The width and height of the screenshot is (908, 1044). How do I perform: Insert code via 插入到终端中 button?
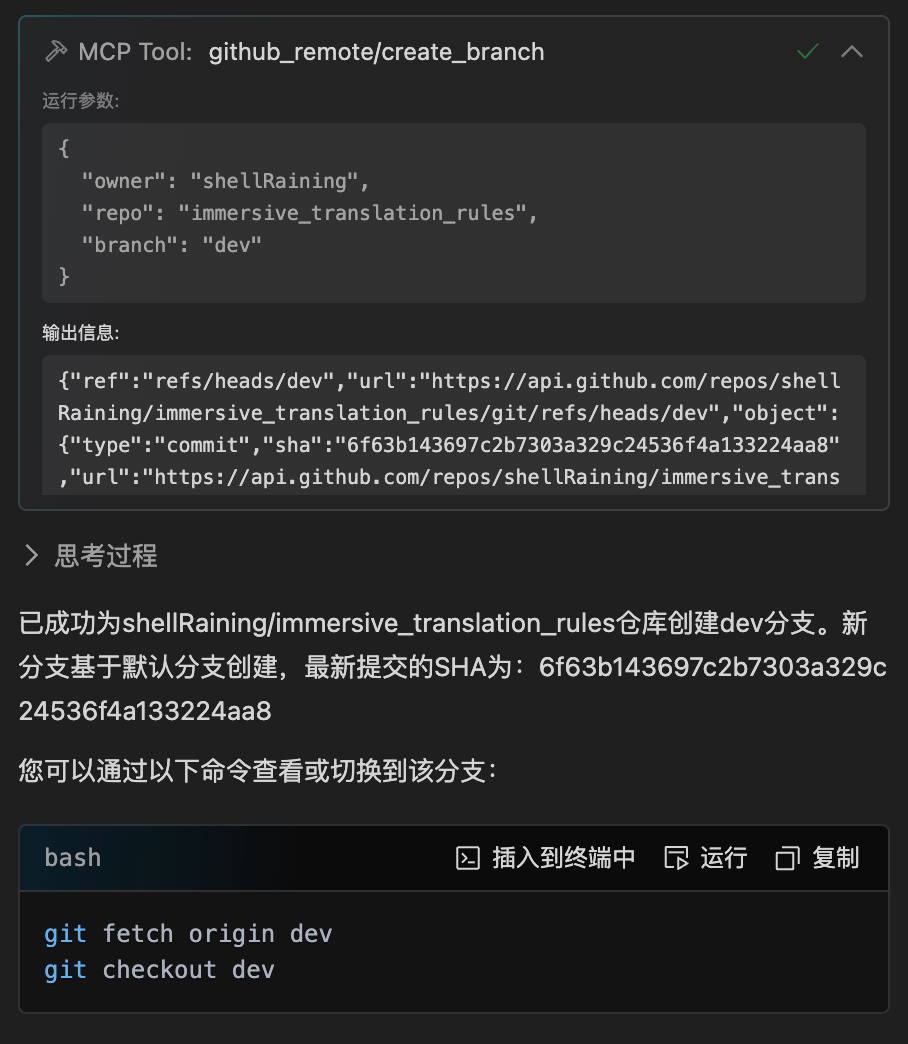(x=546, y=858)
